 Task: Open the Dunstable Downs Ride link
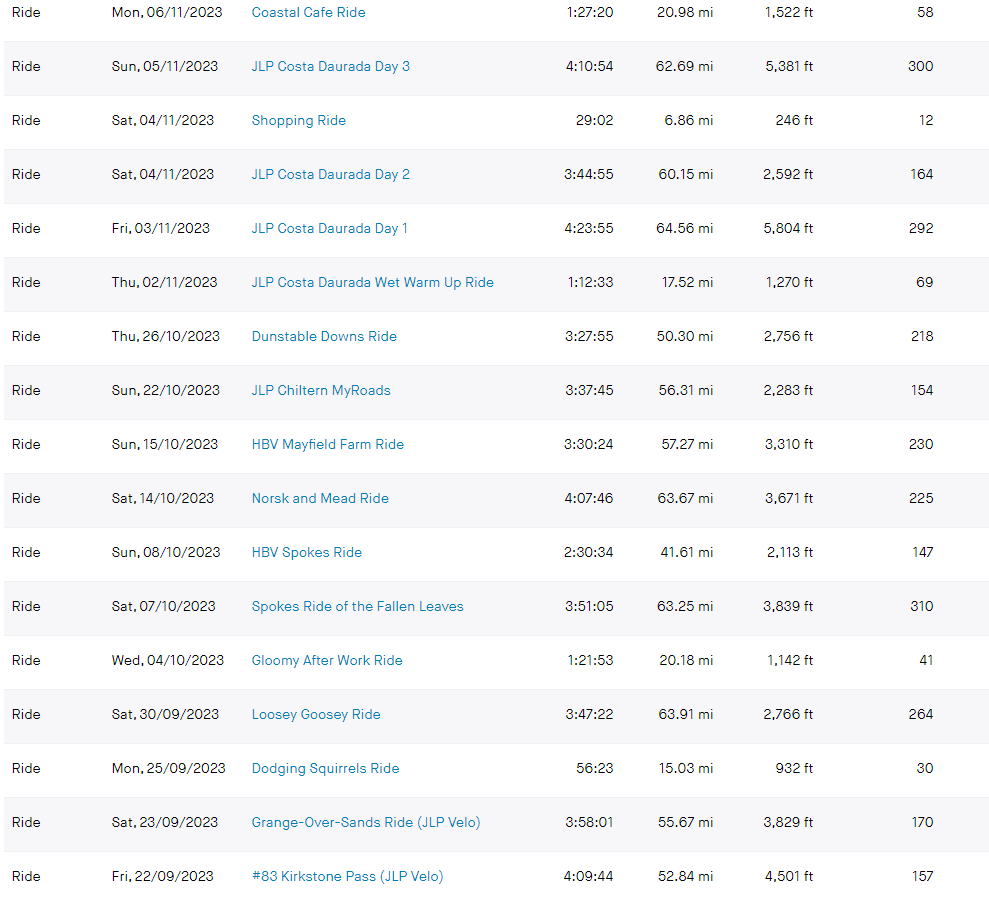coord(324,337)
